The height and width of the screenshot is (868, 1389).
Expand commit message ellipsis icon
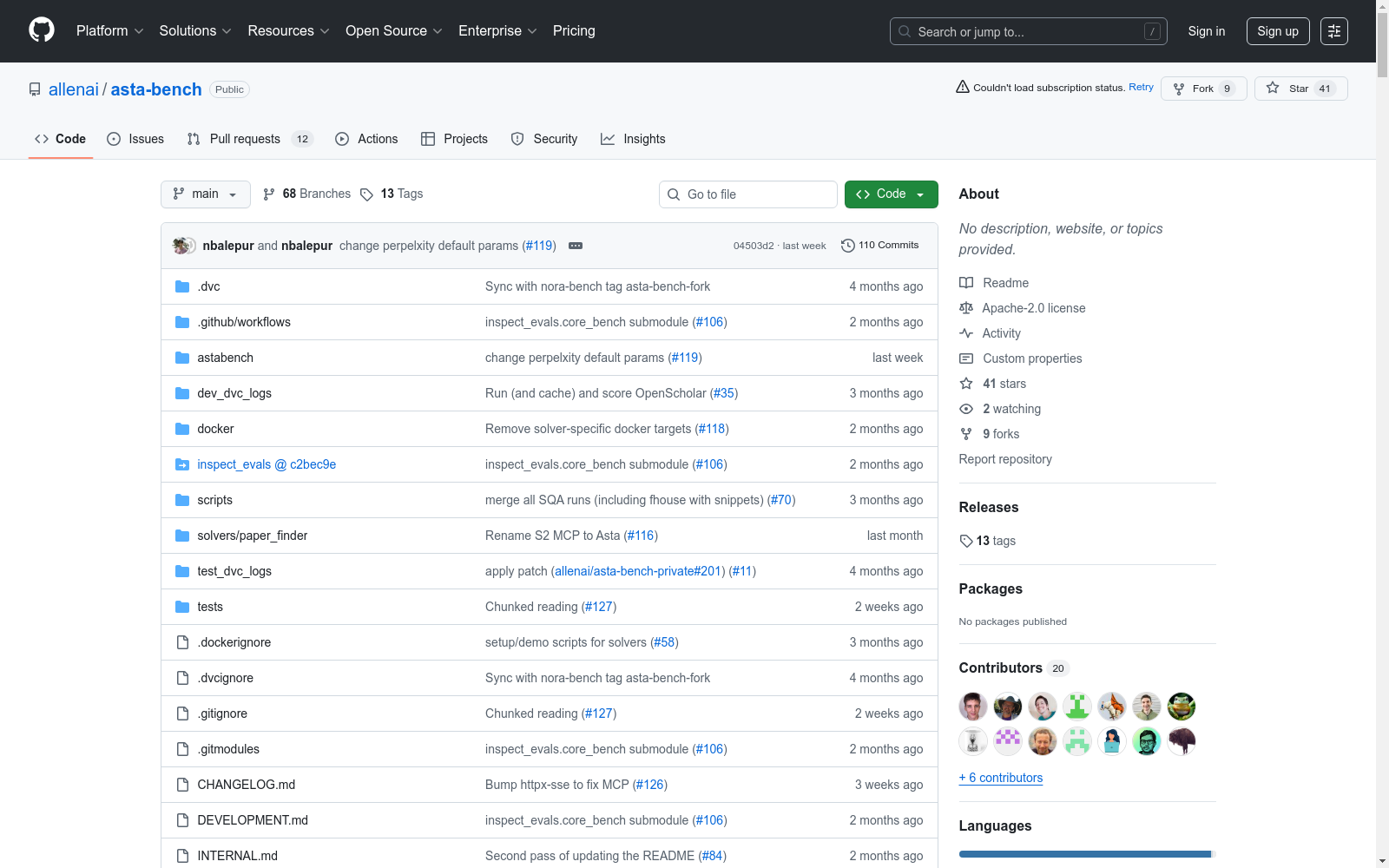click(576, 246)
